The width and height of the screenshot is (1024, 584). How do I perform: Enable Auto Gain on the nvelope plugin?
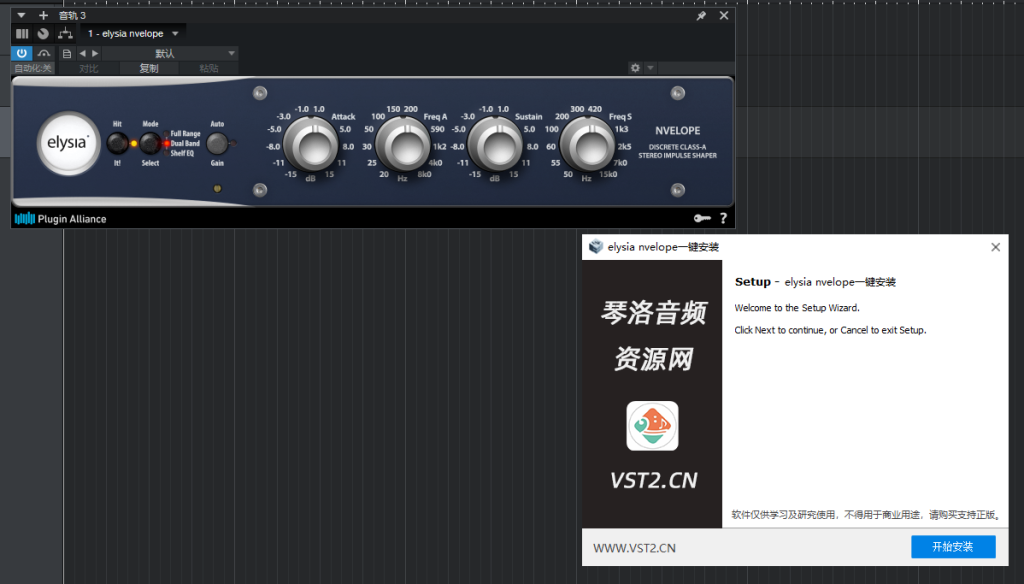(x=215, y=143)
